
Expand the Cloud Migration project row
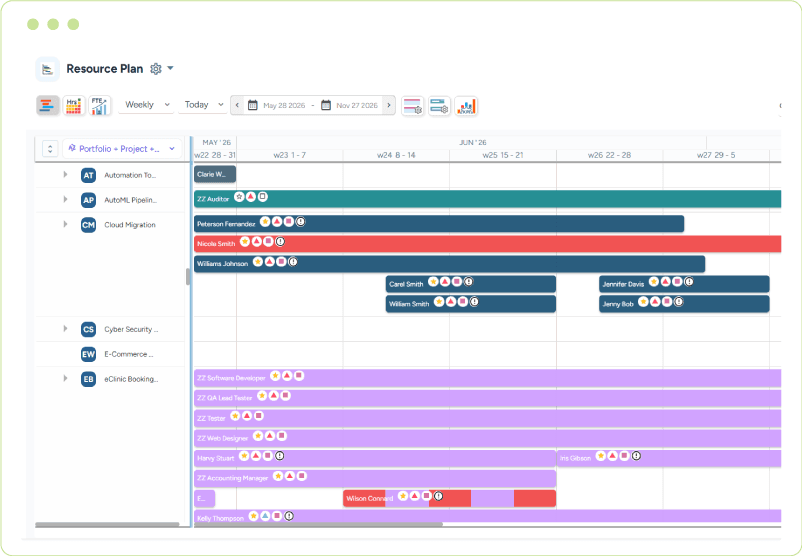tap(65, 224)
